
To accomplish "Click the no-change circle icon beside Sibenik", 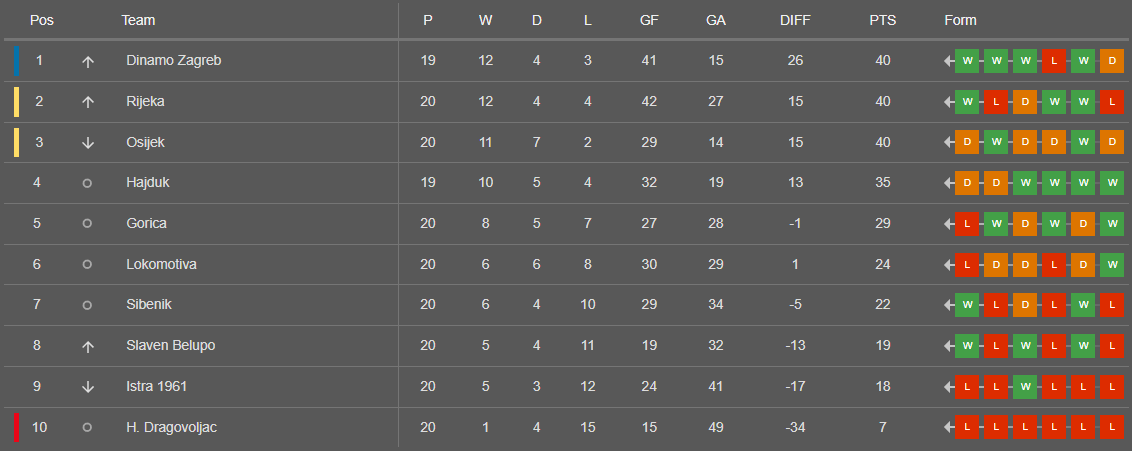I will click(87, 305).
